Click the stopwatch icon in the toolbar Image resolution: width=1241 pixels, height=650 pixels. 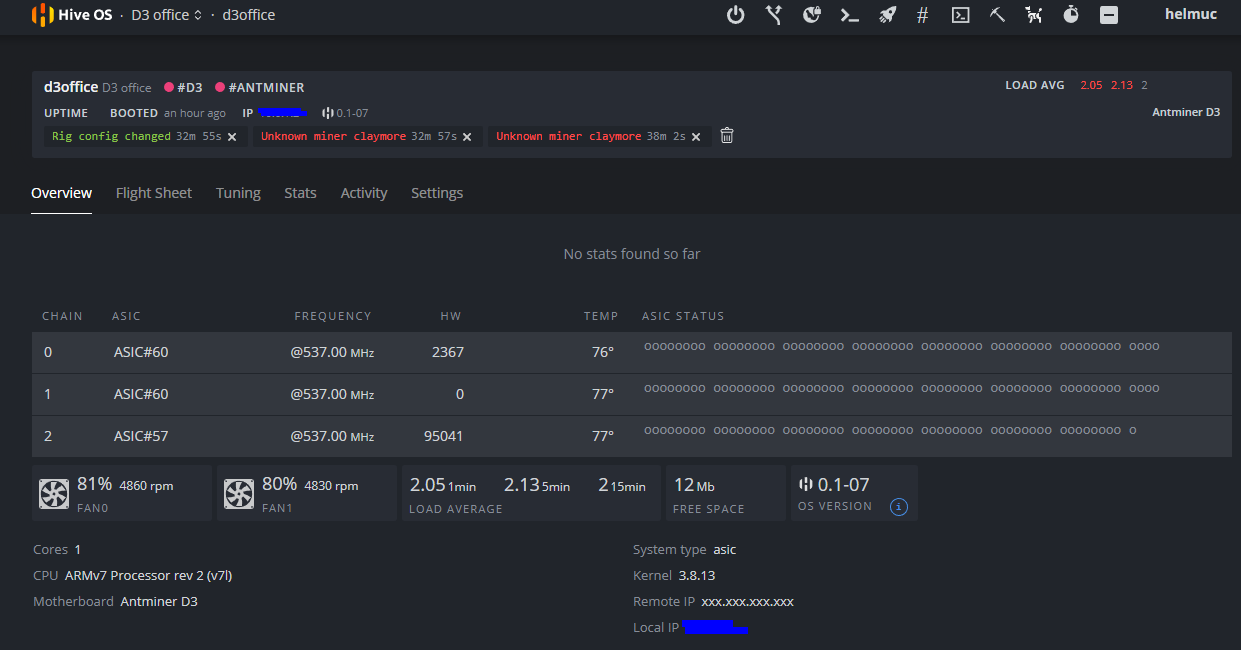pos(1071,15)
